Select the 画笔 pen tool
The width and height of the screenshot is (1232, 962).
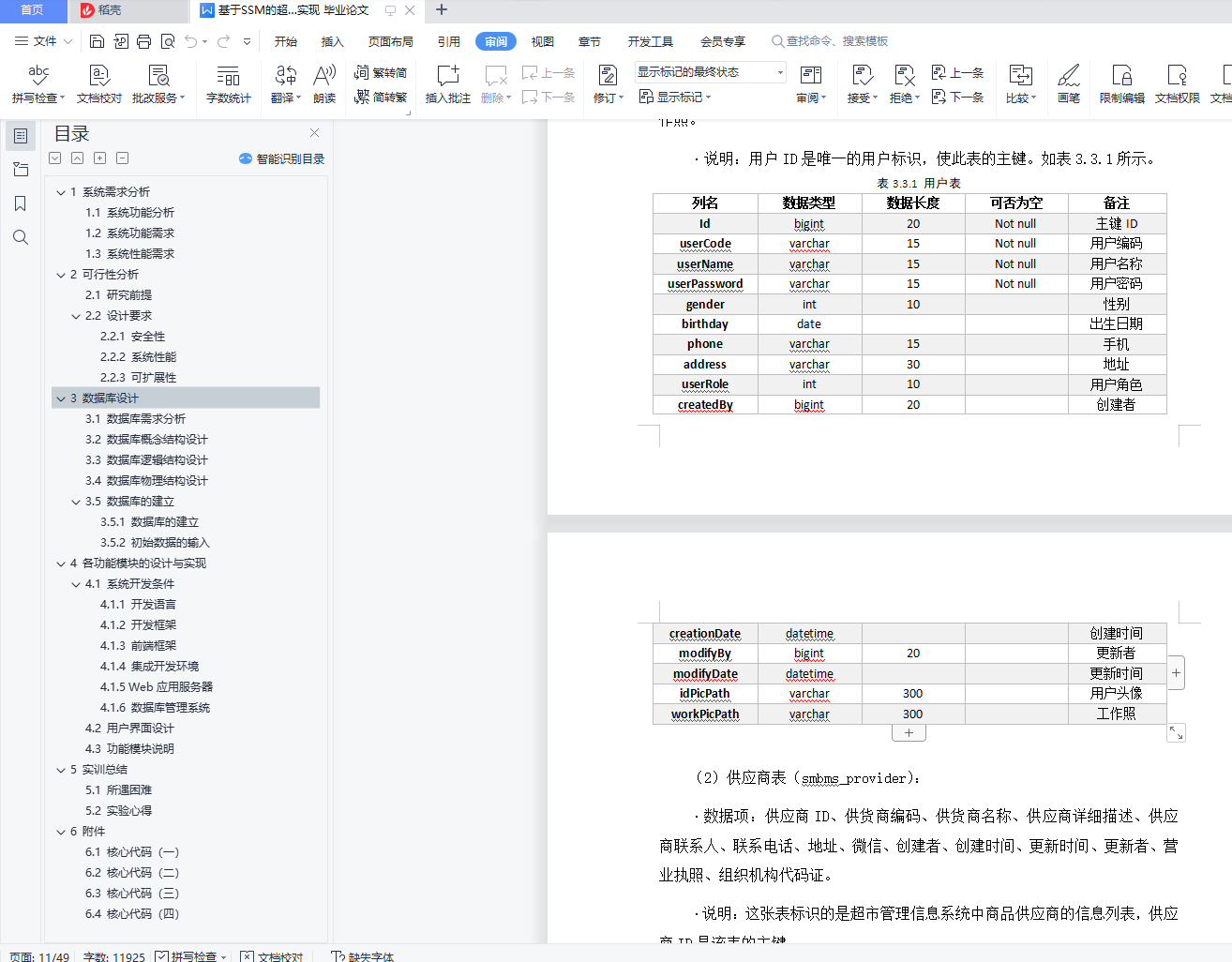point(1069,84)
